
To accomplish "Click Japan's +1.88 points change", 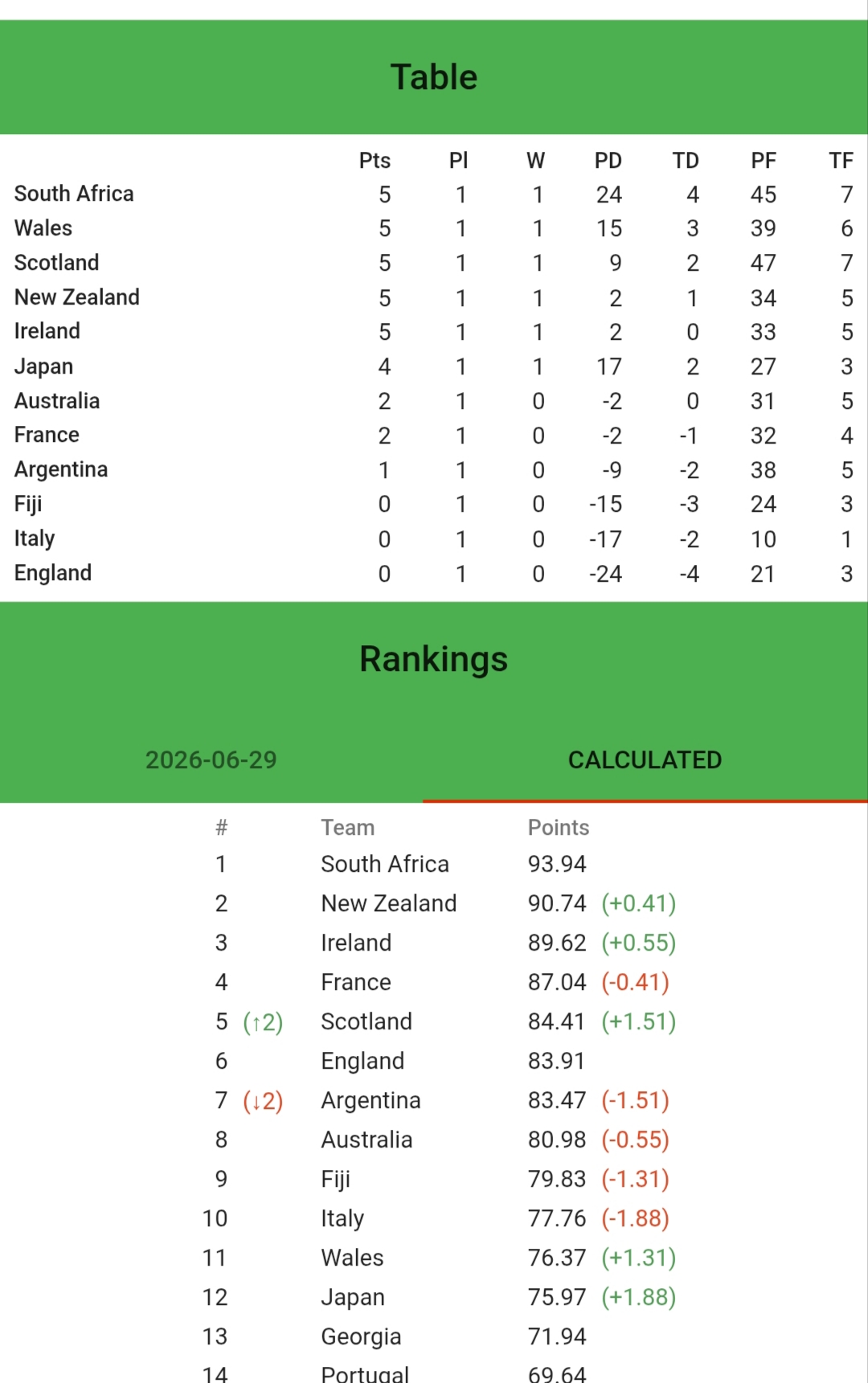I will pyautogui.click(x=639, y=1297).
